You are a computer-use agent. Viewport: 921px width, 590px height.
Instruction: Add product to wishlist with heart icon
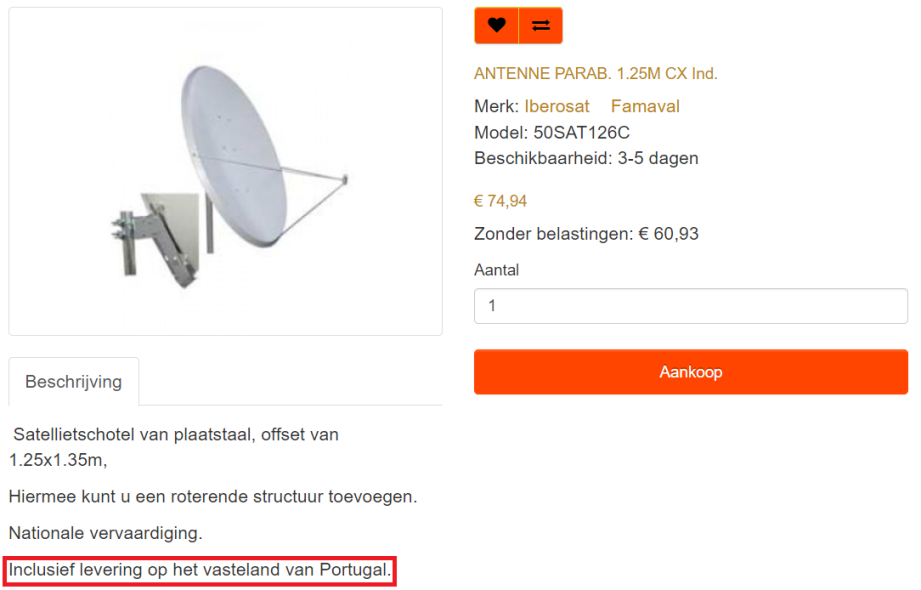[496, 26]
